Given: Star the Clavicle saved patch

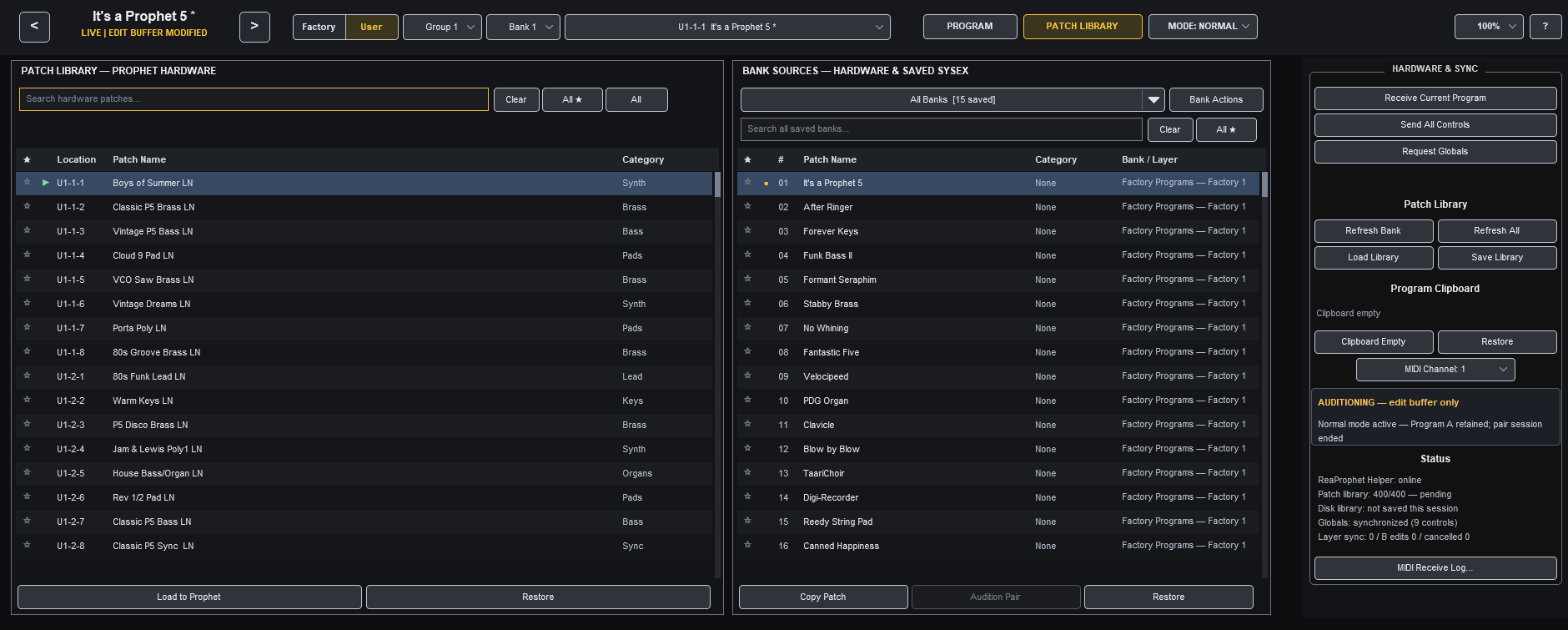Looking at the screenshot, I should [x=747, y=425].
